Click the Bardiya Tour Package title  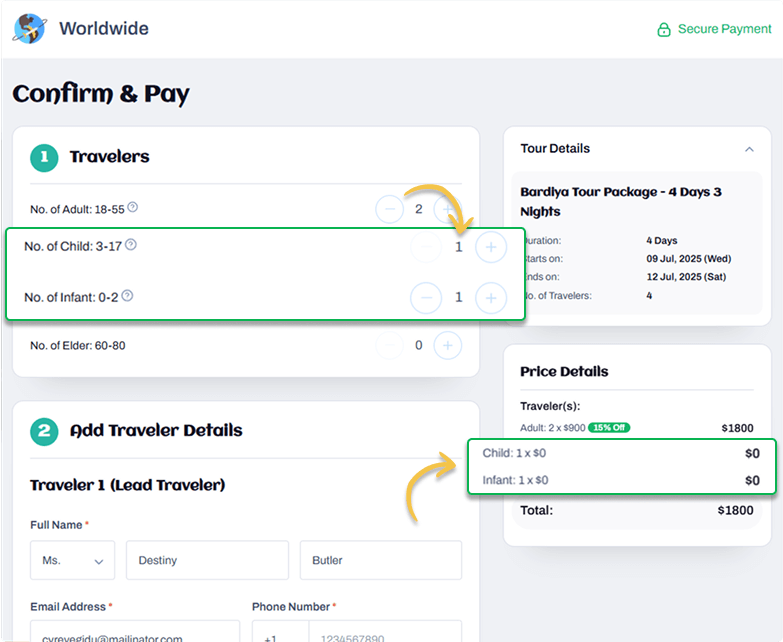coord(621,201)
